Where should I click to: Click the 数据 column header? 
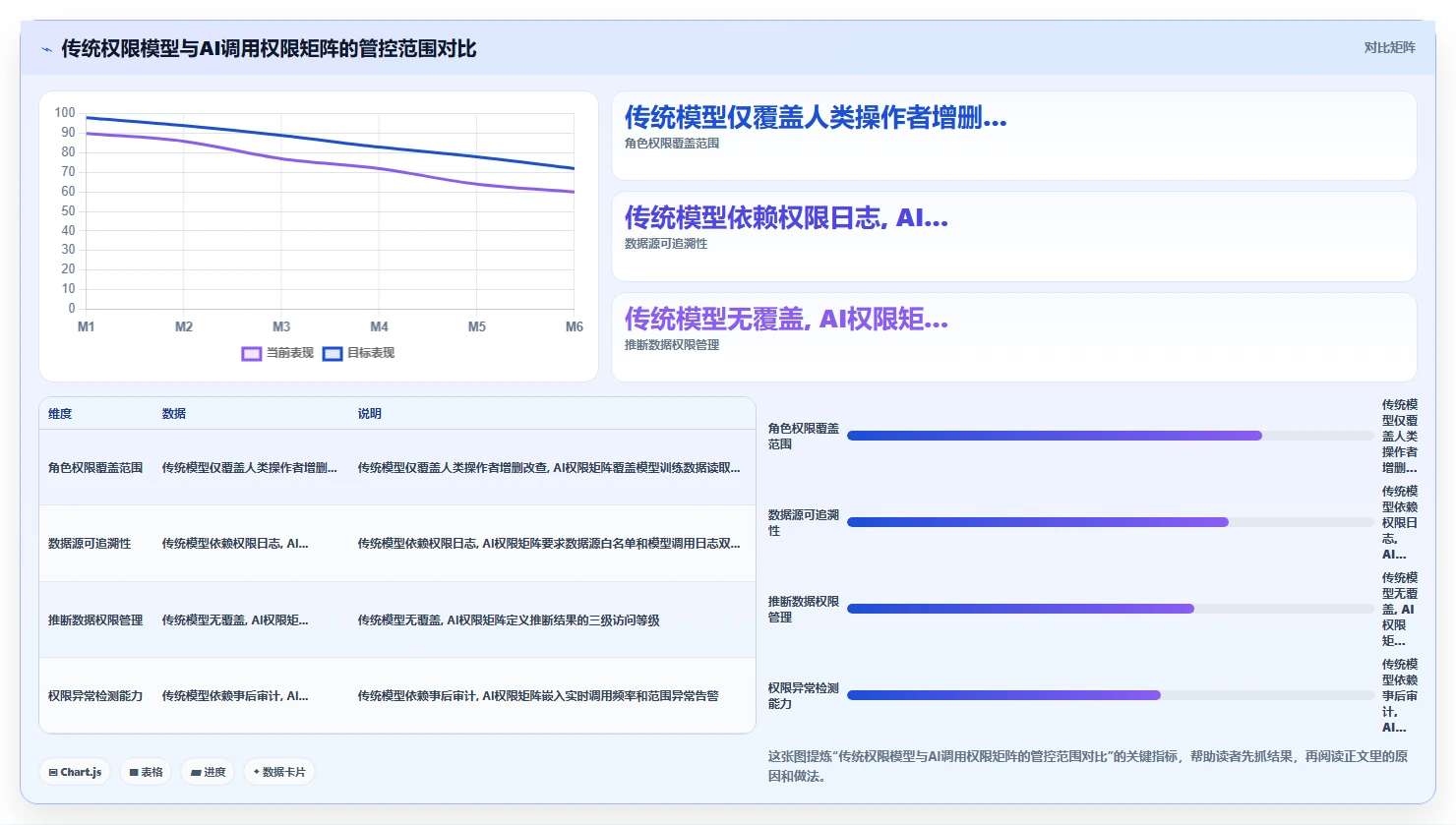pyautogui.click(x=174, y=414)
